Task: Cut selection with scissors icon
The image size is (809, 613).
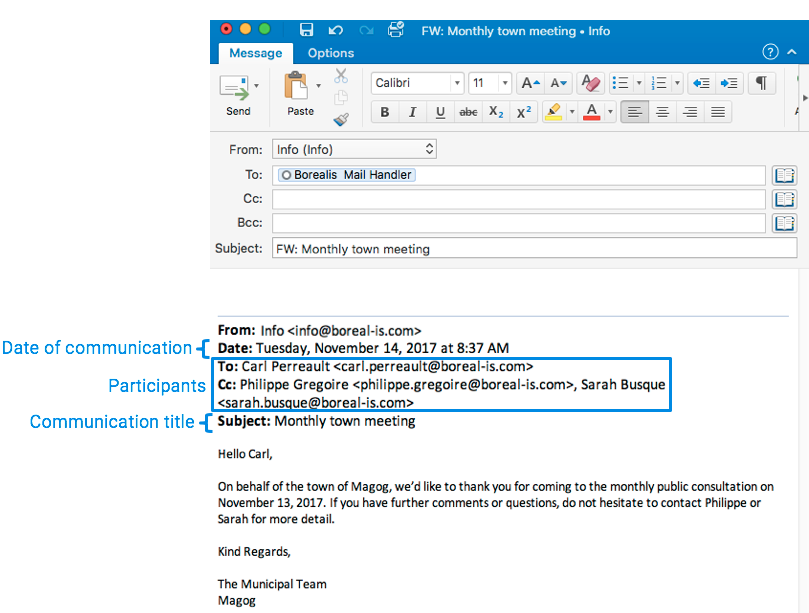Action: pos(341,76)
